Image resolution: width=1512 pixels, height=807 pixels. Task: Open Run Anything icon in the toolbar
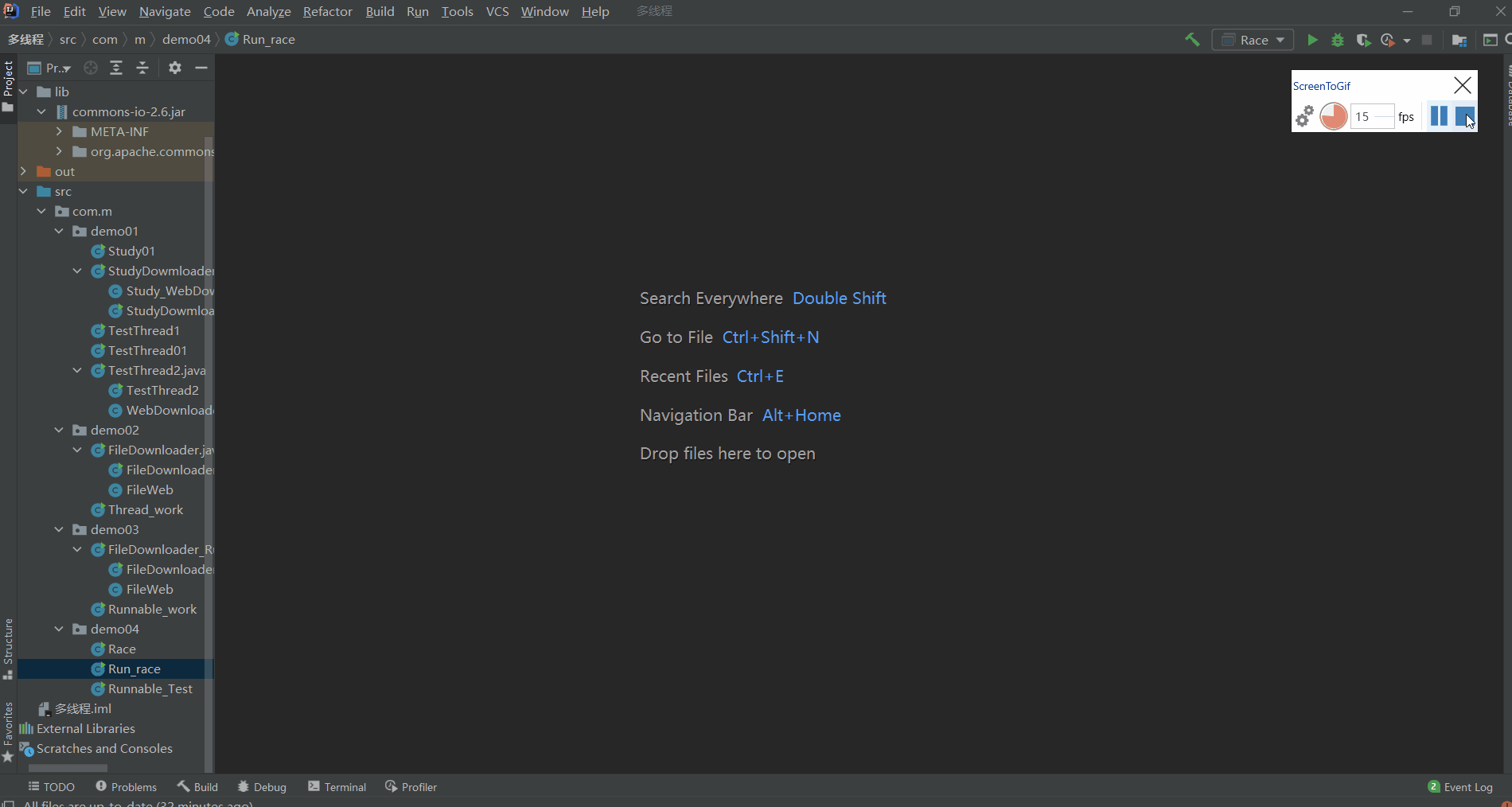coord(1490,40)
